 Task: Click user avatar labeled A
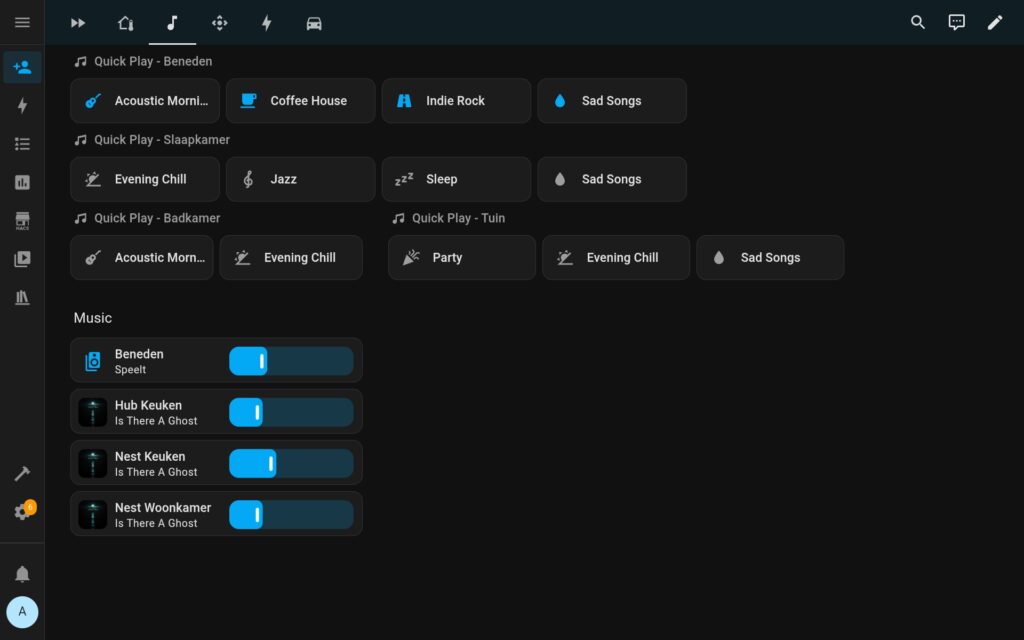(x=22, y=611)
